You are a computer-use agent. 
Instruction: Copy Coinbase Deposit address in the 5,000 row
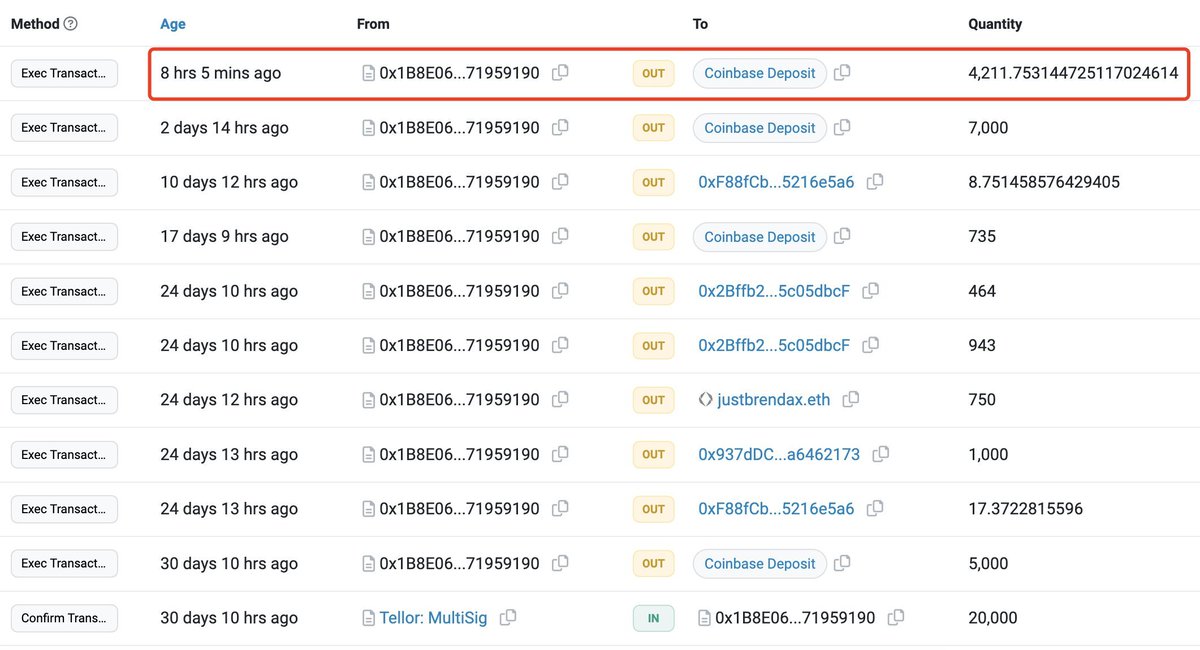(x=842, y=564)
